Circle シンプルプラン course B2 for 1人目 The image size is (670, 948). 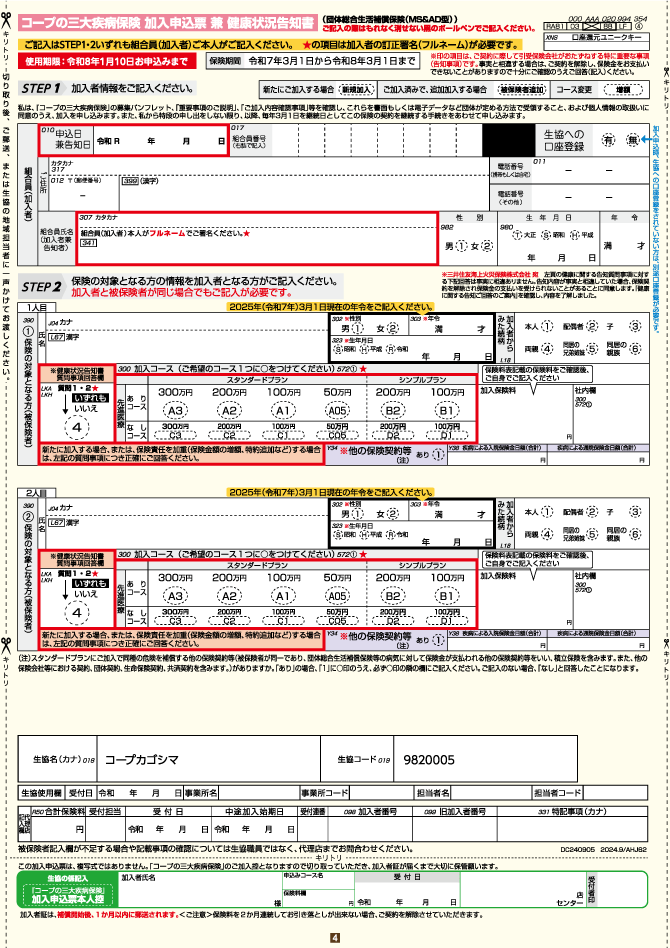click(392, 411)
